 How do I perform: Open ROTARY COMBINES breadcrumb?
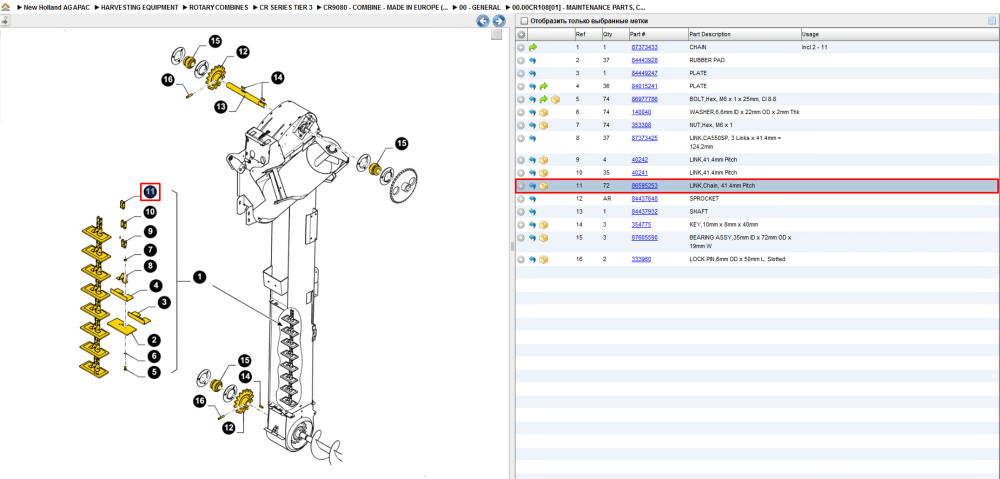[x=219, y=7]
